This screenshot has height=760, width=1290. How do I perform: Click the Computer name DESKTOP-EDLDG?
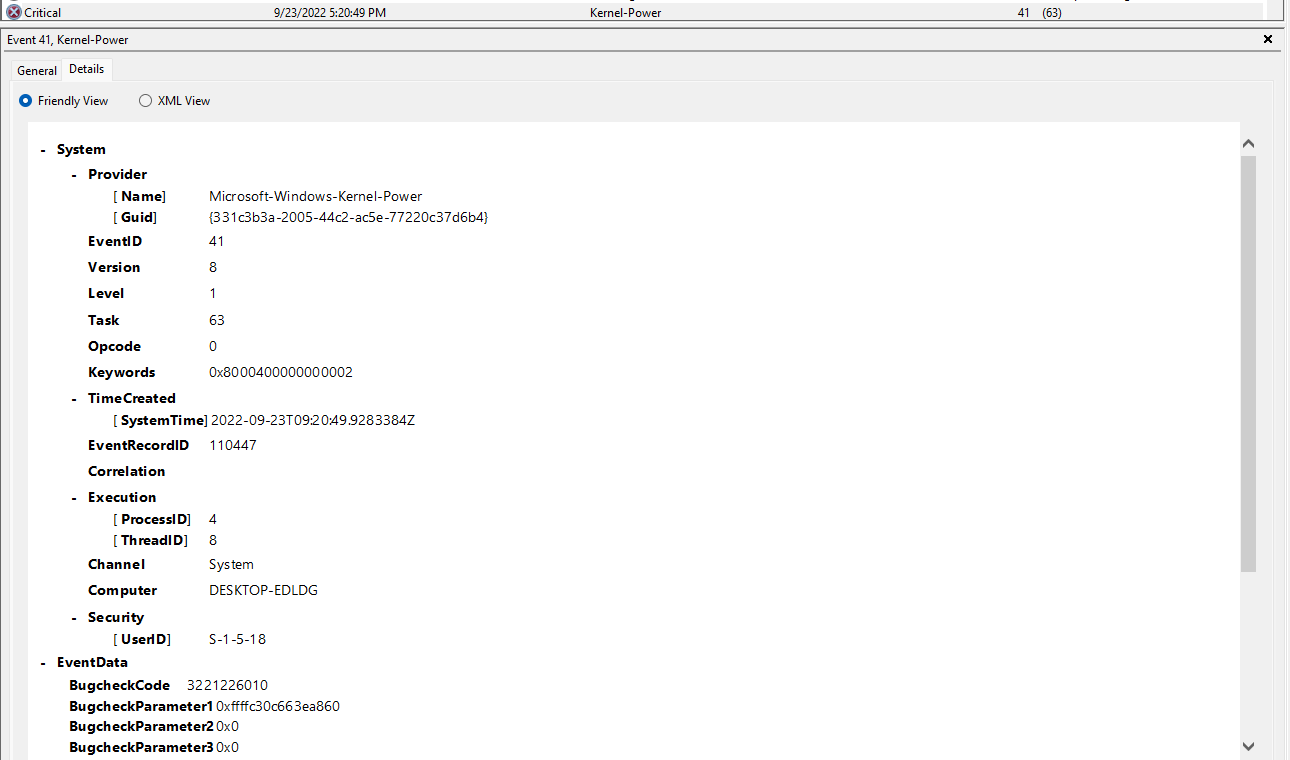[x=263, y=591]
